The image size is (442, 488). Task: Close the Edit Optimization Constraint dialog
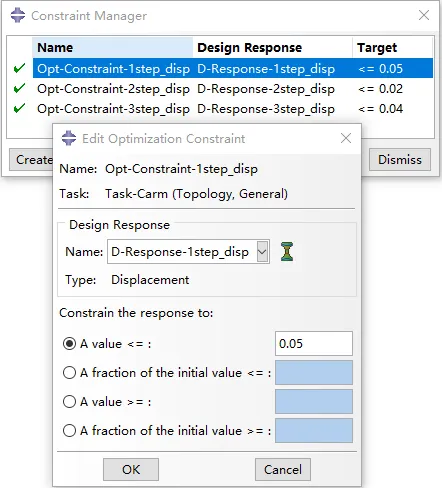pyautogui.click(x=346, y=138)
